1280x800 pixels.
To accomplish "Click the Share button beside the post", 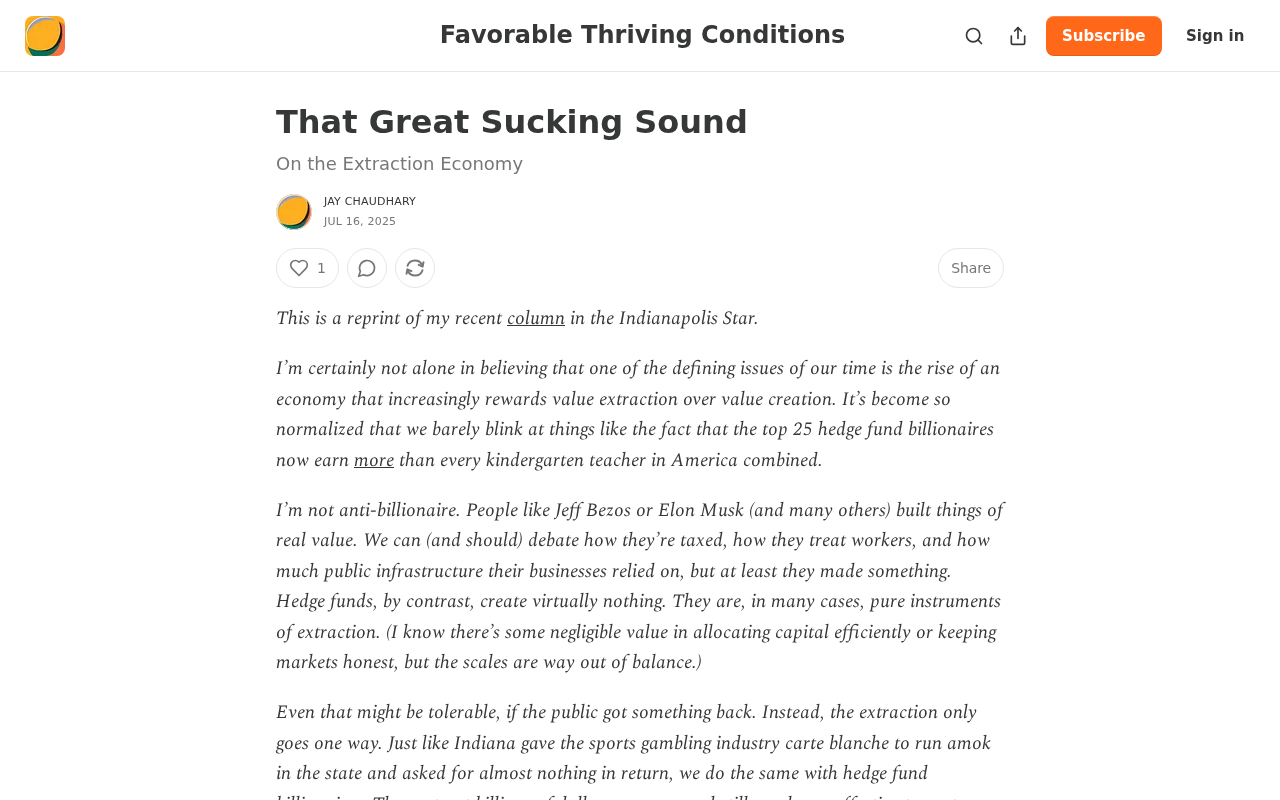I will (x=971, y=268).
